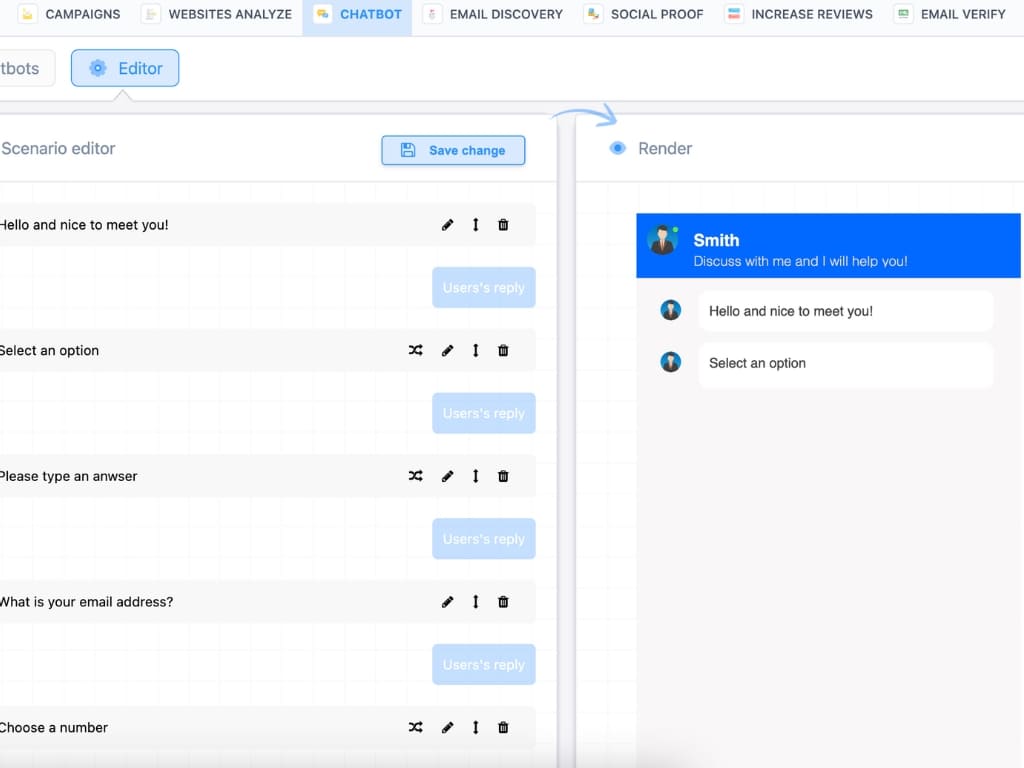Open branching for 'Select an option'
The height and width of the screenshot is (768, 1024).
pos(415,350)
